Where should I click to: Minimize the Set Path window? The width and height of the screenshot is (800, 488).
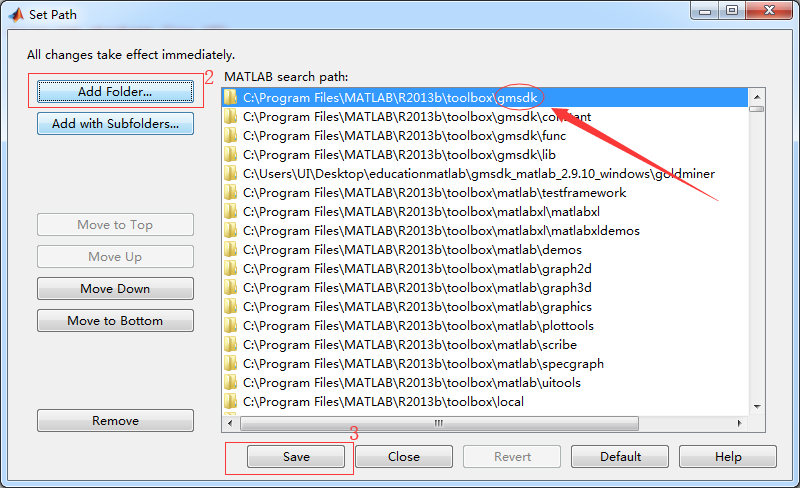[x=705, y=11]
